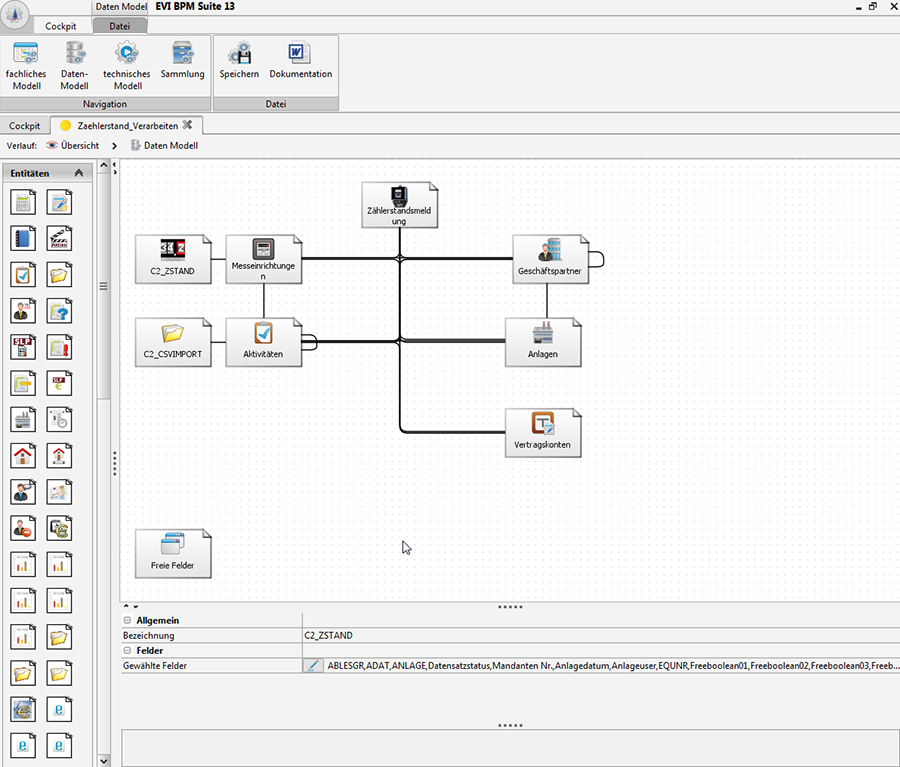Open the Datei ribbon tab
Screen dimensions: 900x767
click(x=120, y=26)
